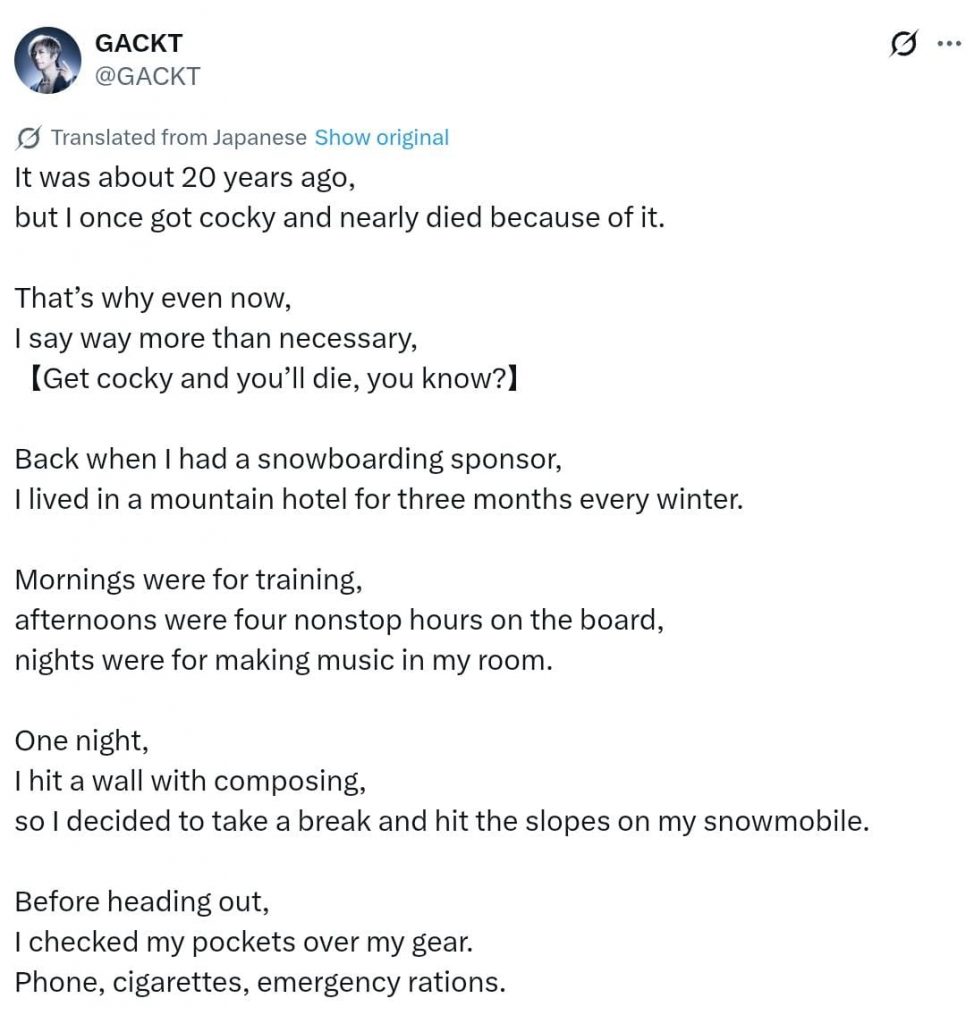
Task: Click the line about four nonstop hours on the board
Action: (339, 620)
